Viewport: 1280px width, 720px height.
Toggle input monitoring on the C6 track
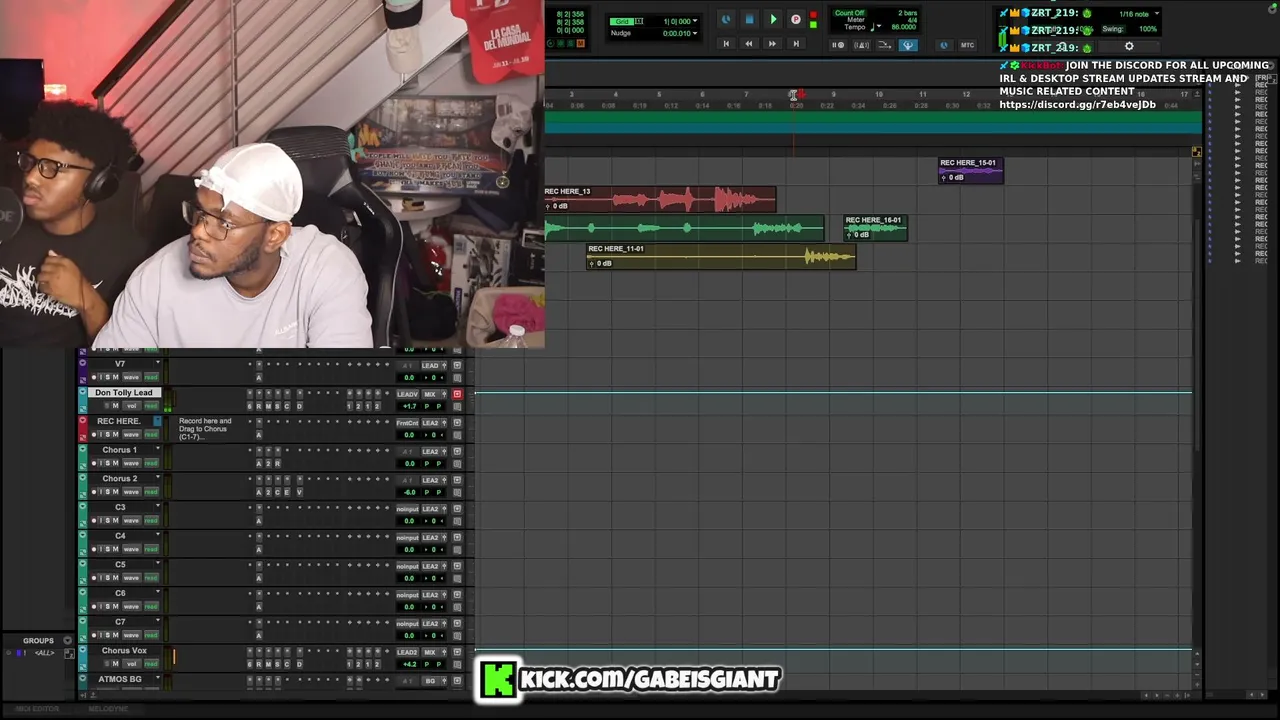click(x=101, y=607)
